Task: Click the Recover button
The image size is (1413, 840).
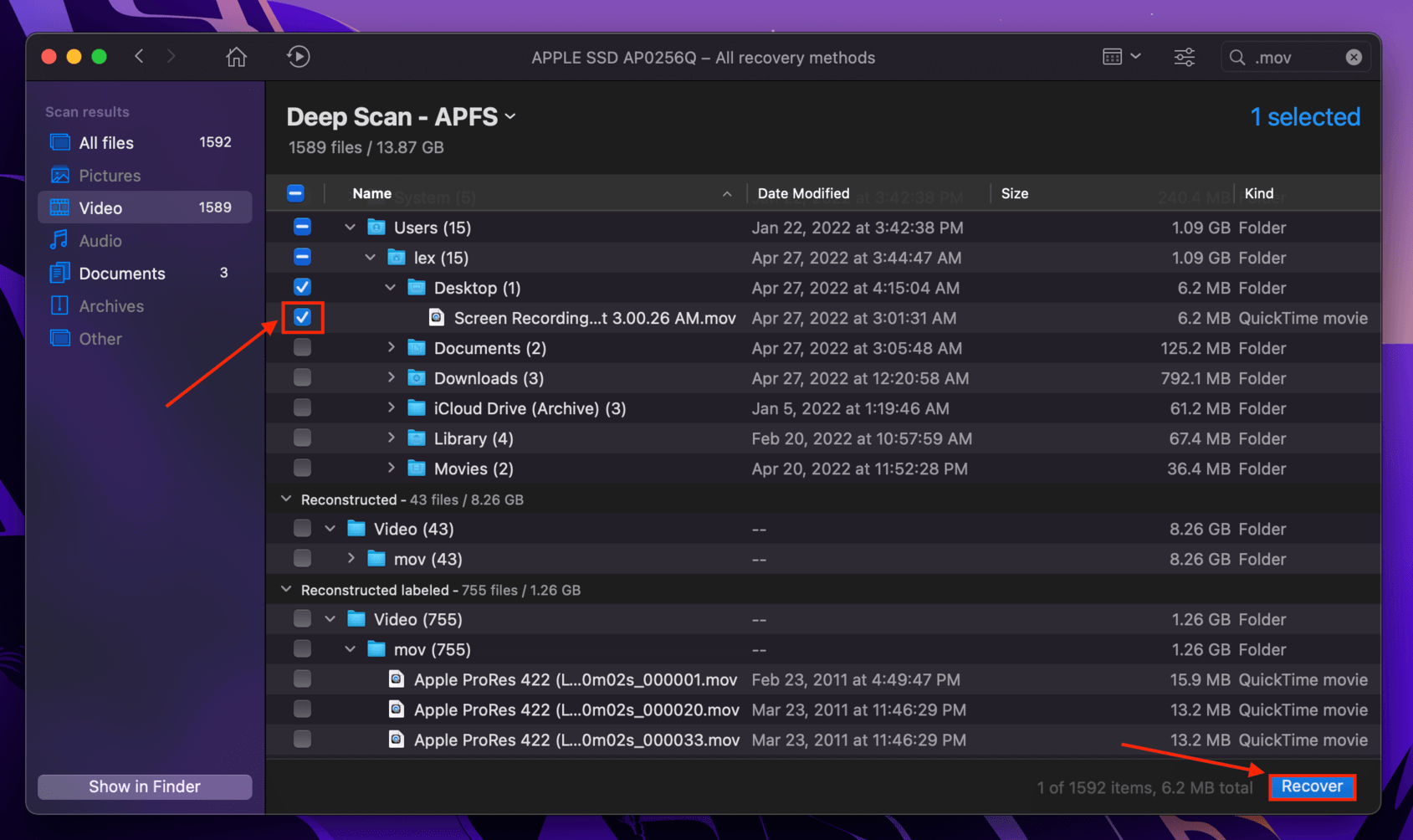Action: pos(1312,786)
